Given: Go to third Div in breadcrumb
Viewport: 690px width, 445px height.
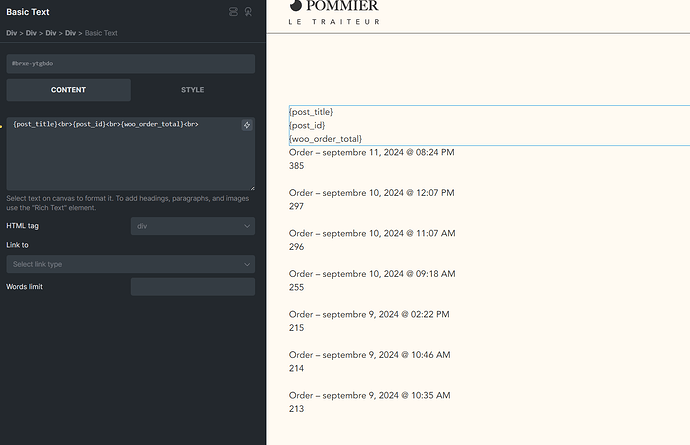Looking at the screenshot, I should point(51,33).
